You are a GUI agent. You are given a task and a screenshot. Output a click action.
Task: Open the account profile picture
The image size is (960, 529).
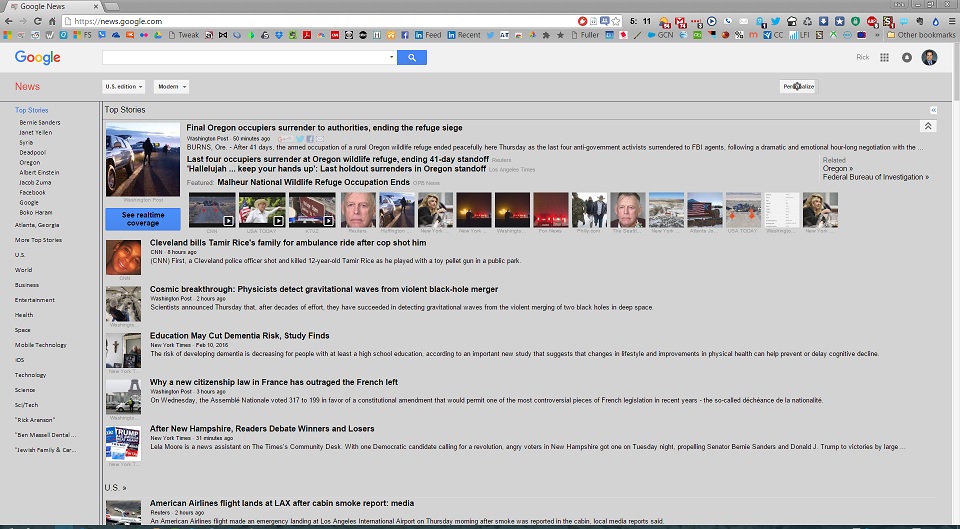coord(929,57)
